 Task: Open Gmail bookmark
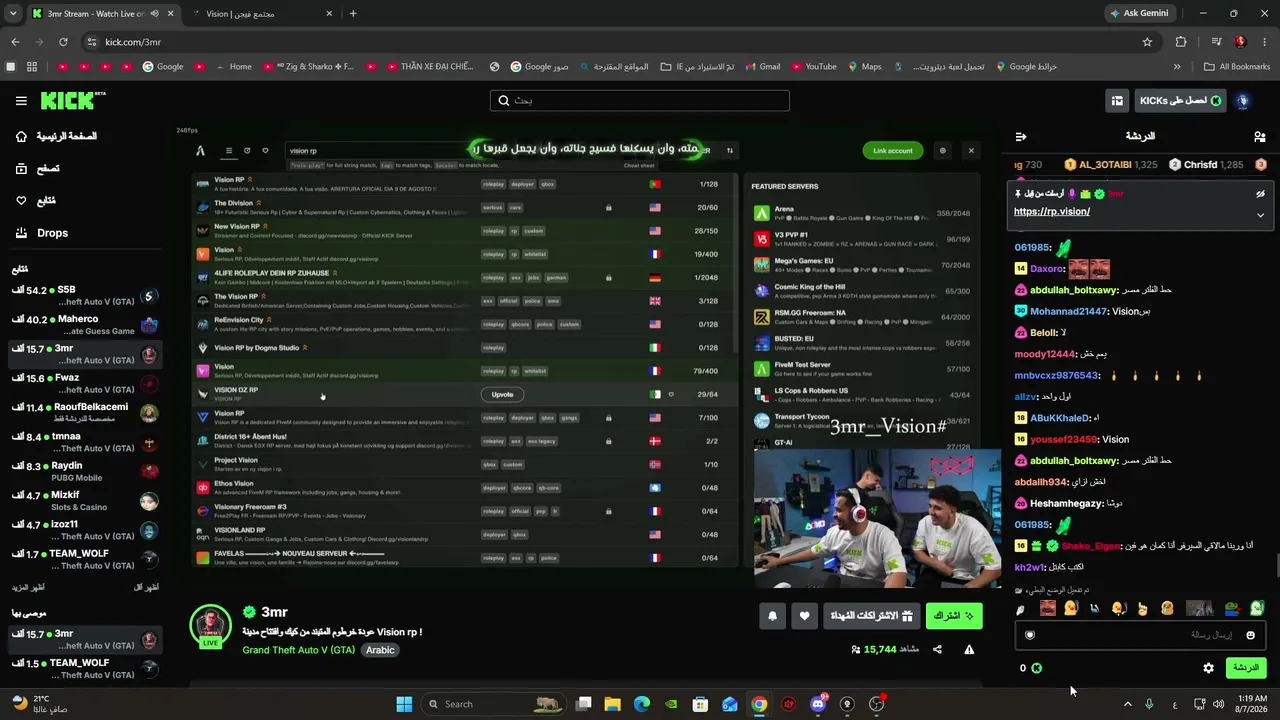(x=762, y=67)
